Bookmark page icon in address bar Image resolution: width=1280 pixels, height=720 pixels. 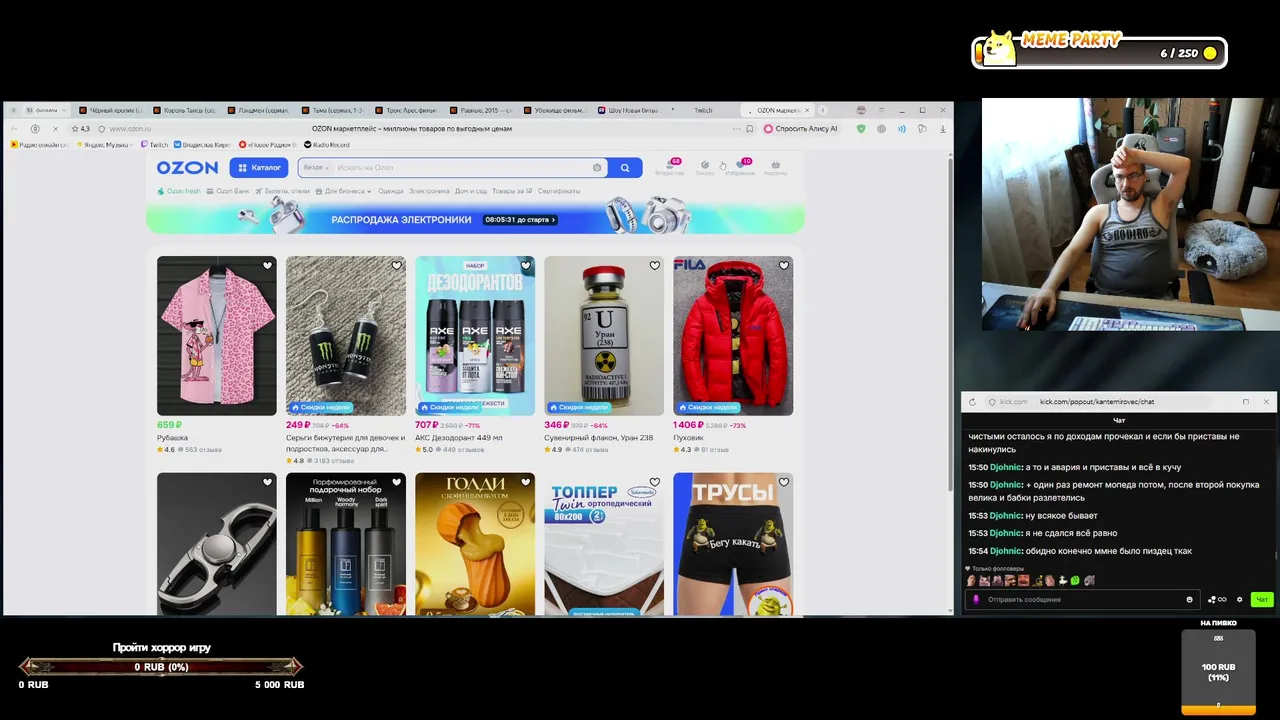(749, 129)
